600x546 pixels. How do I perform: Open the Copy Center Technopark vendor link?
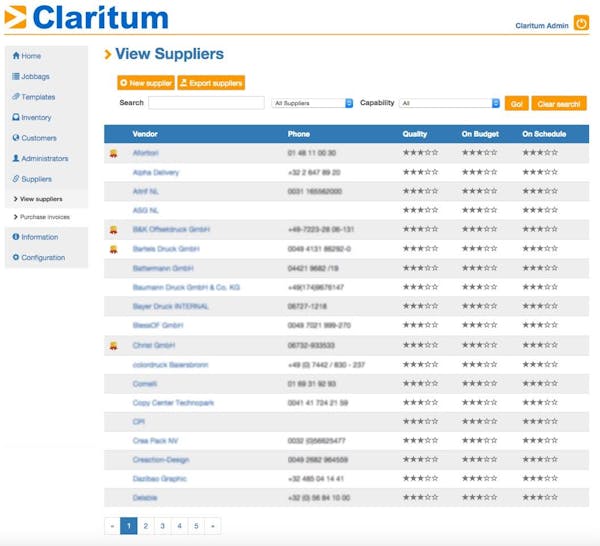tap(173, 403)
